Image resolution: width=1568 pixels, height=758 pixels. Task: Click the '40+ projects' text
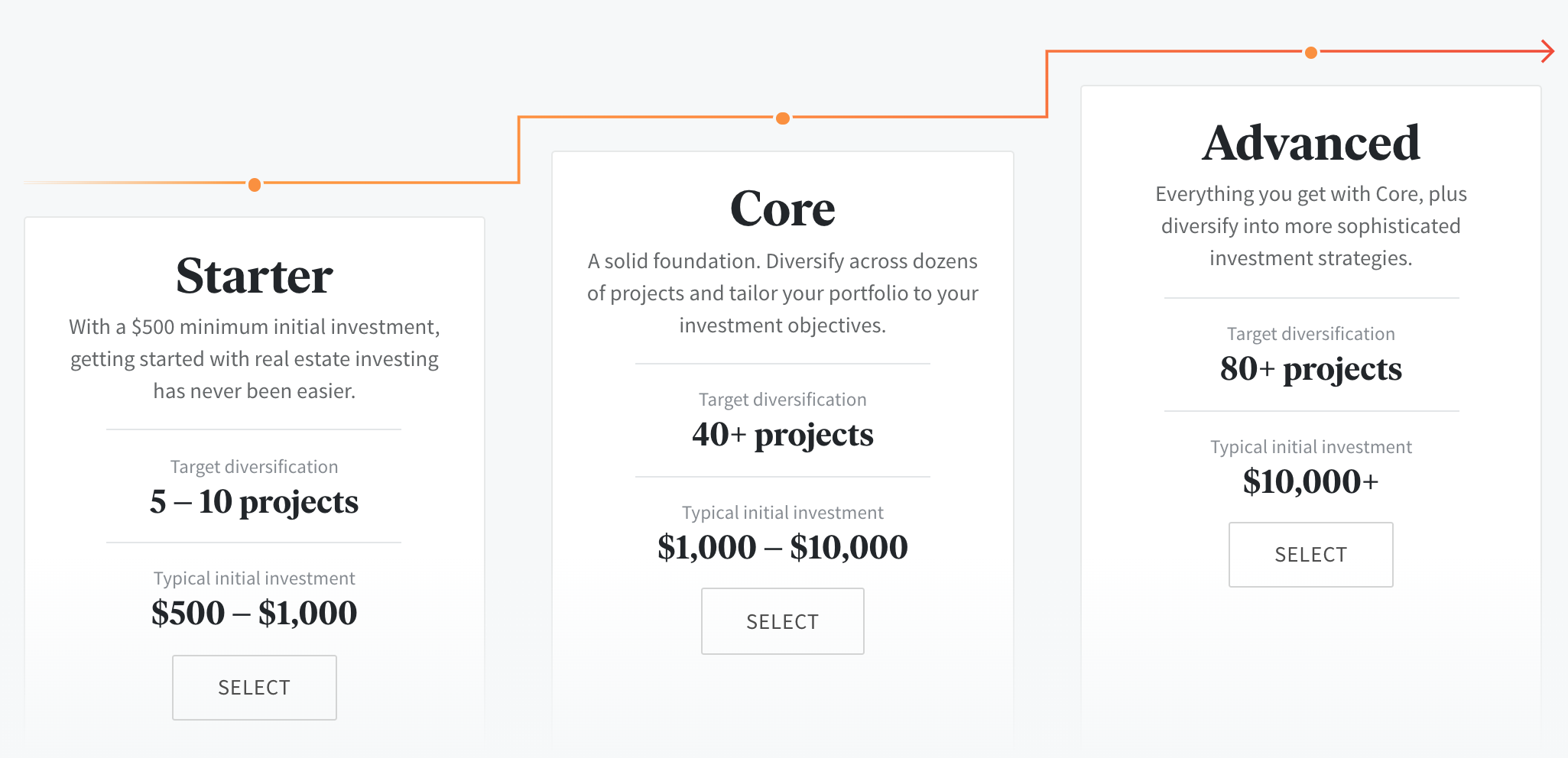(x=783, y=435)
